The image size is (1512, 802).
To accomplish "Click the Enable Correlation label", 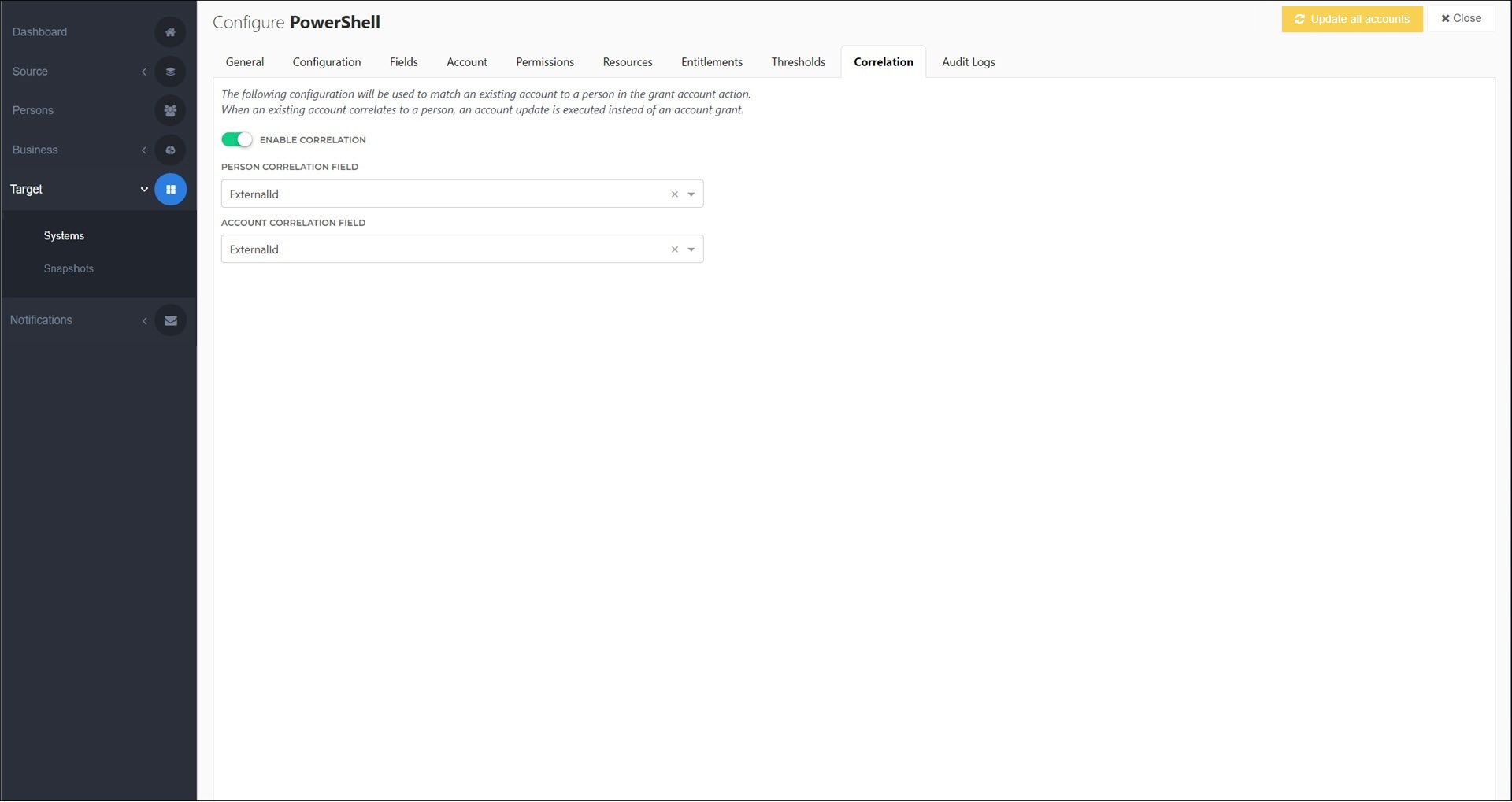I will point(313,140).
